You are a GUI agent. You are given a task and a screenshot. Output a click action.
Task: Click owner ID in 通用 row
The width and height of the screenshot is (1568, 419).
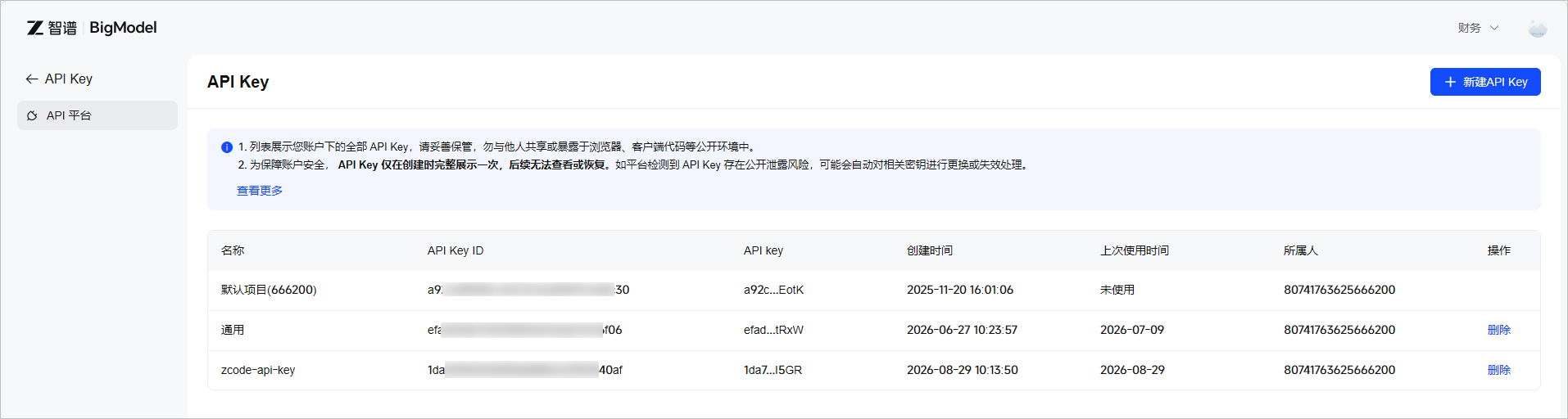click(1339, 330)
